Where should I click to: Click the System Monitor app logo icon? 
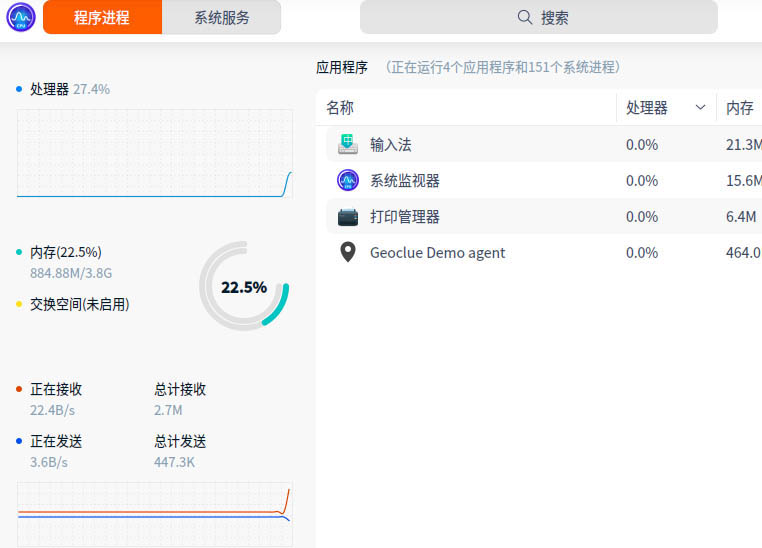click(x=20, y=17)
